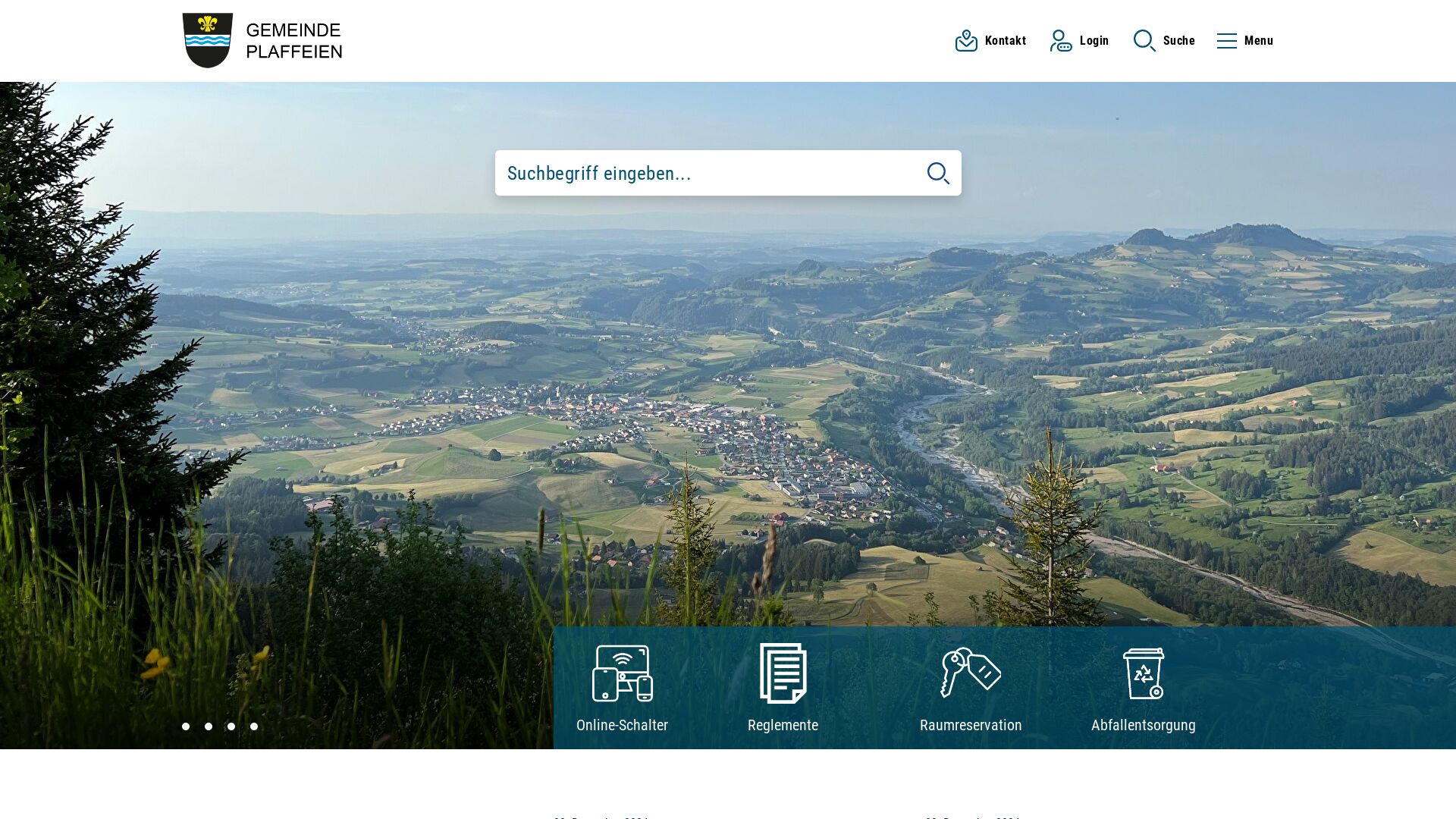Select the third slideshow dot
Viewport: 1456px width, 819px height.
[x=231, y=726]
